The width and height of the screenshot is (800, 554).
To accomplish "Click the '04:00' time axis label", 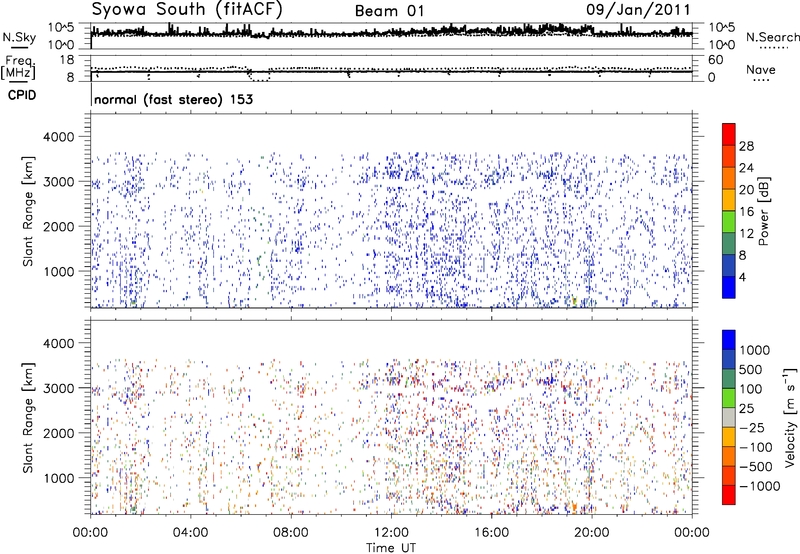I will tap(191, 533).
